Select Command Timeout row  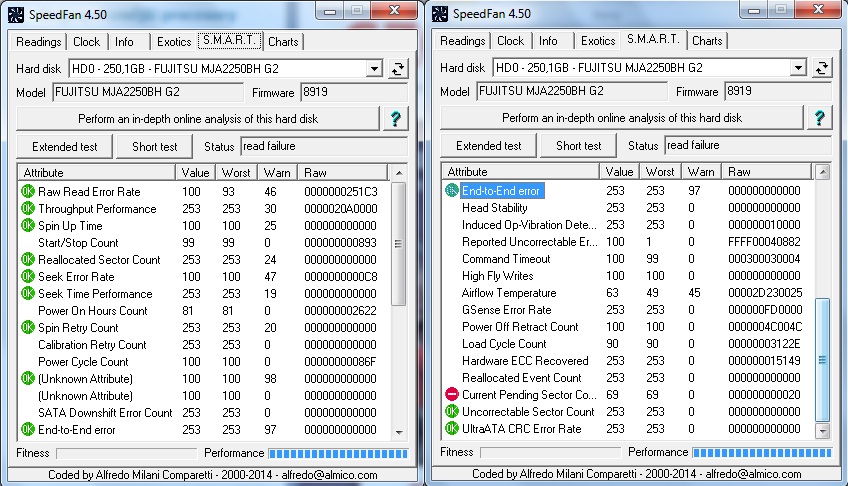(628, 258)
